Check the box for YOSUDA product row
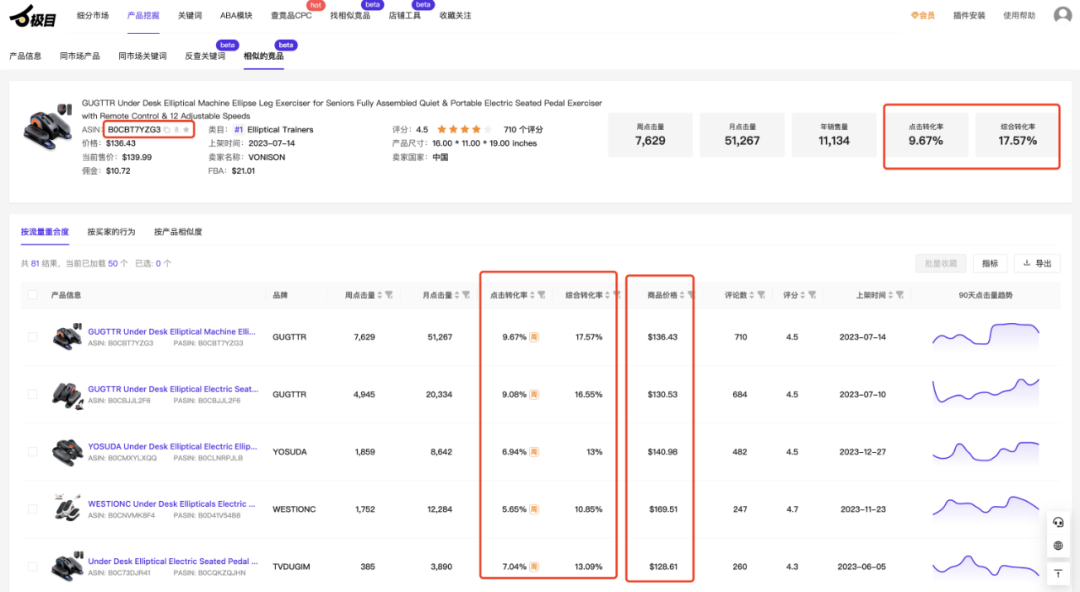Viewport: 1080px width, 592px height. [33, 452]
